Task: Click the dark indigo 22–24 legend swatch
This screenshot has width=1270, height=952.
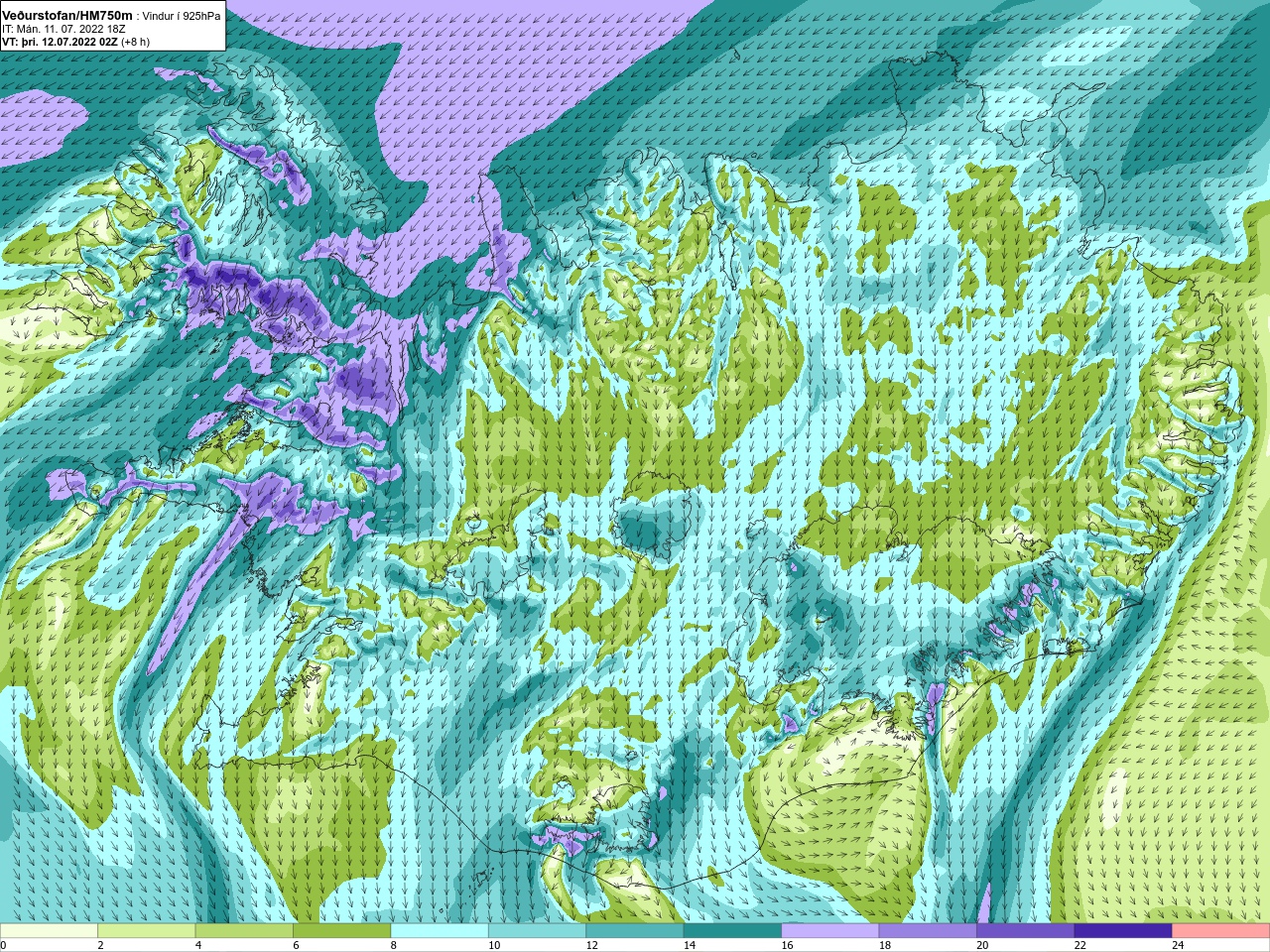Action: tap(1123, 931)
